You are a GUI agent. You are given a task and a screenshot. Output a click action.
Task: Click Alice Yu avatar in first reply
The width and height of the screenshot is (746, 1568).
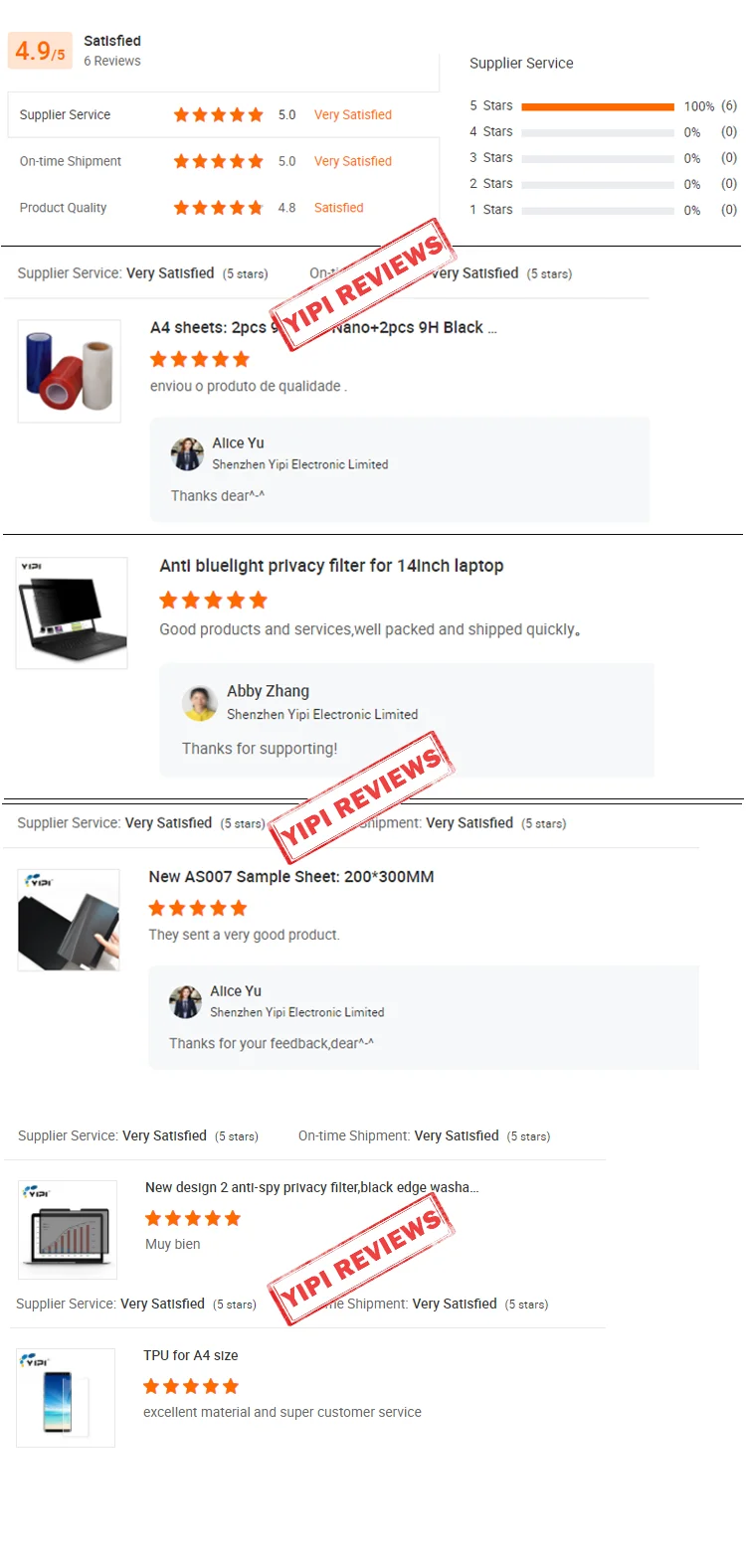coord(187,453)
